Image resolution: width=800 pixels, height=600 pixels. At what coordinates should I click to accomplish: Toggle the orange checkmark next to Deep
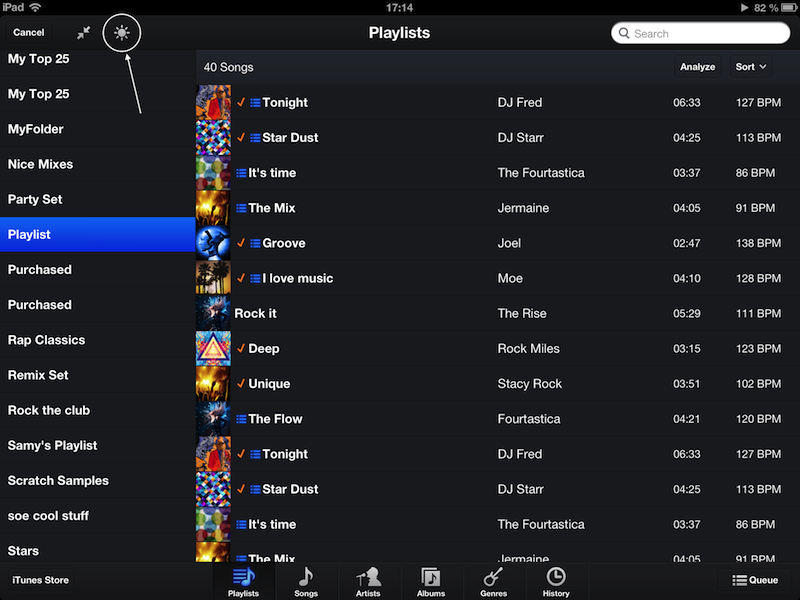click(241, 348)
